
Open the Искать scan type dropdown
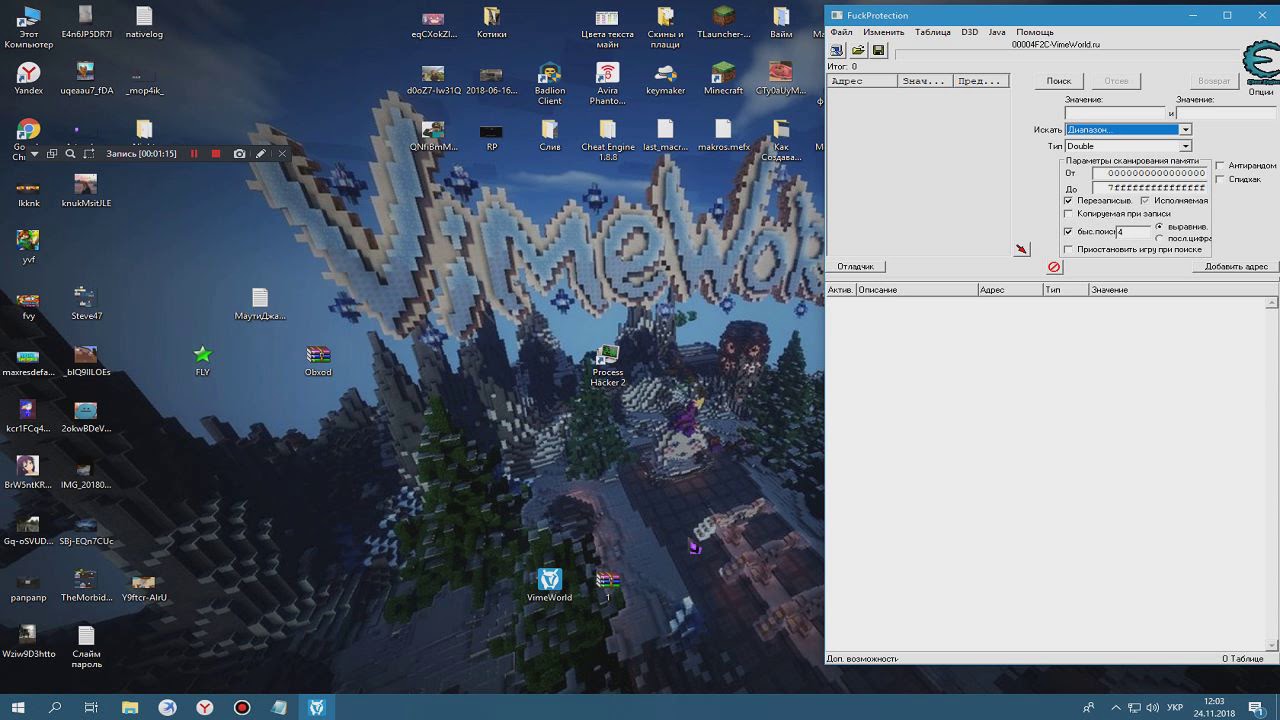coord(1129,130)
